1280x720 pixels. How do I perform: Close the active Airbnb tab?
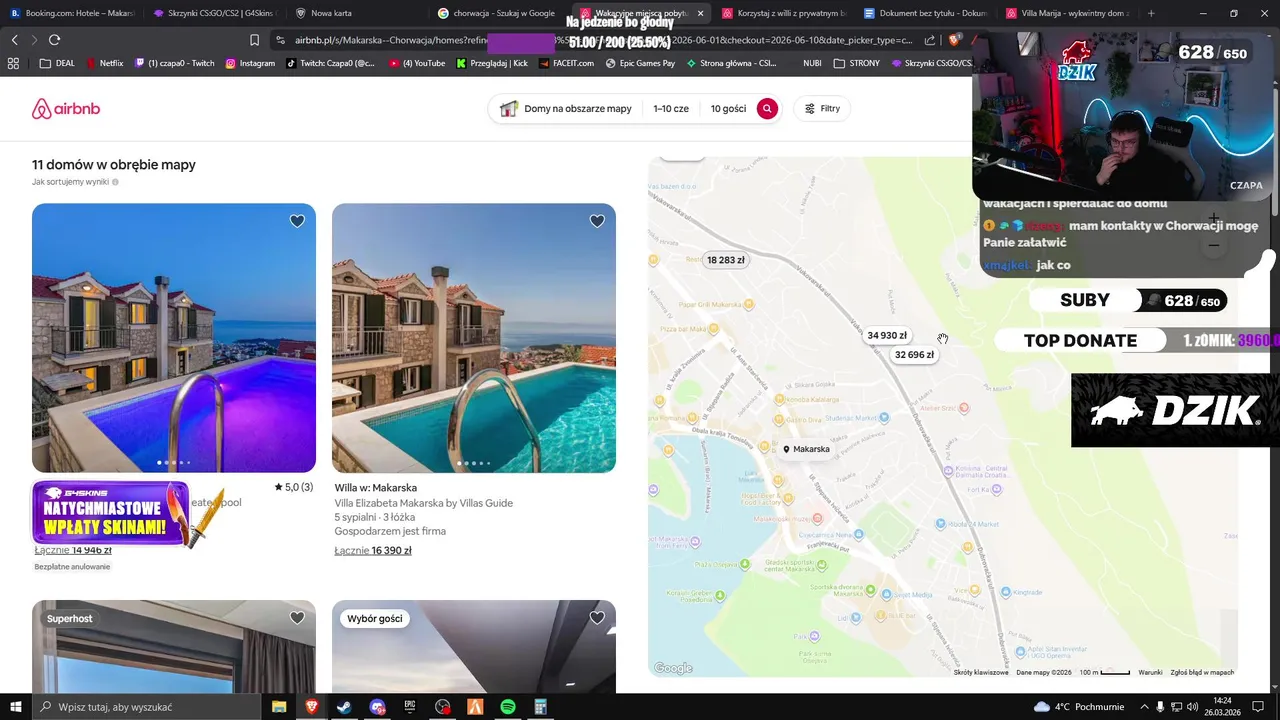pyautogui.click(x=700, y=13)
